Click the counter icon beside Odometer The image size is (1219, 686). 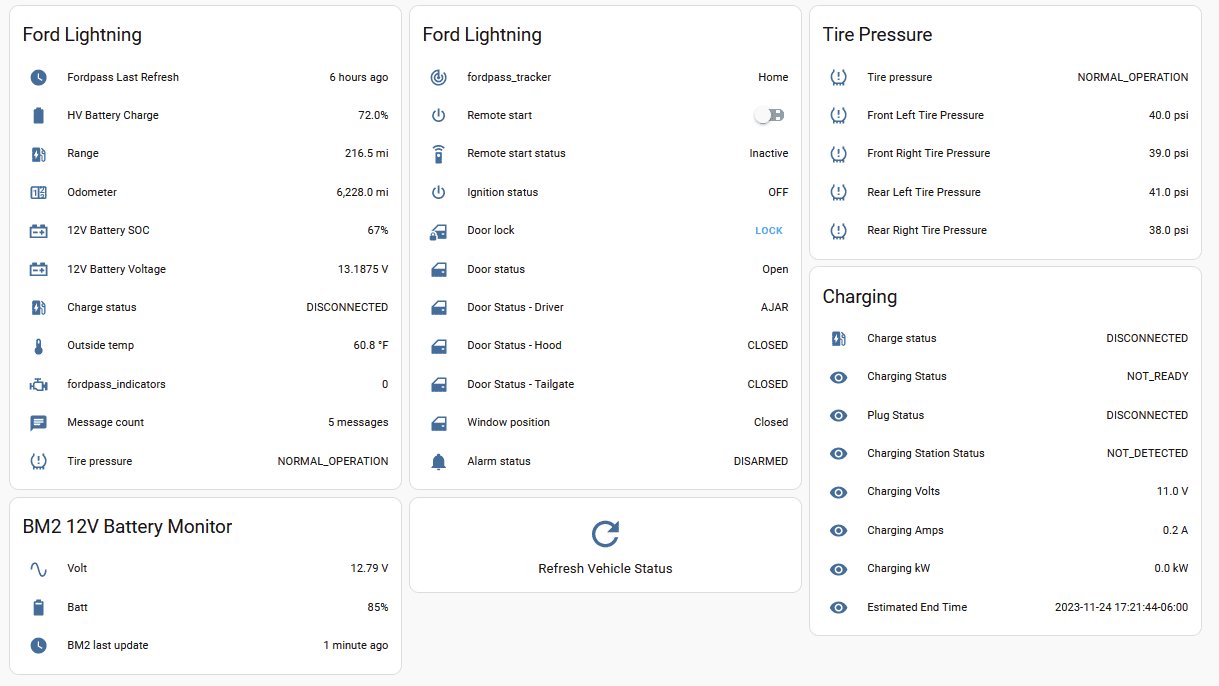(38, 192)
